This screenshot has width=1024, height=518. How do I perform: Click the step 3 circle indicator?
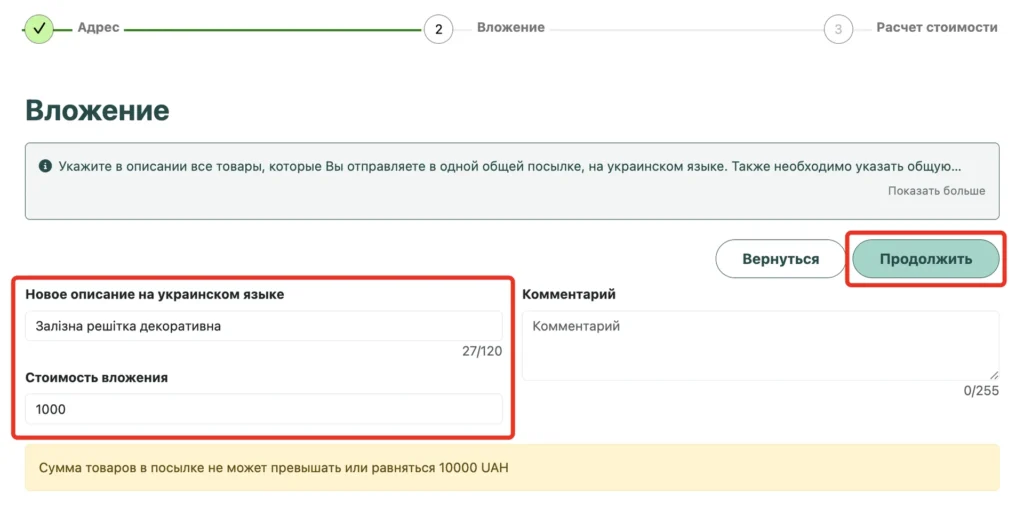838,29
